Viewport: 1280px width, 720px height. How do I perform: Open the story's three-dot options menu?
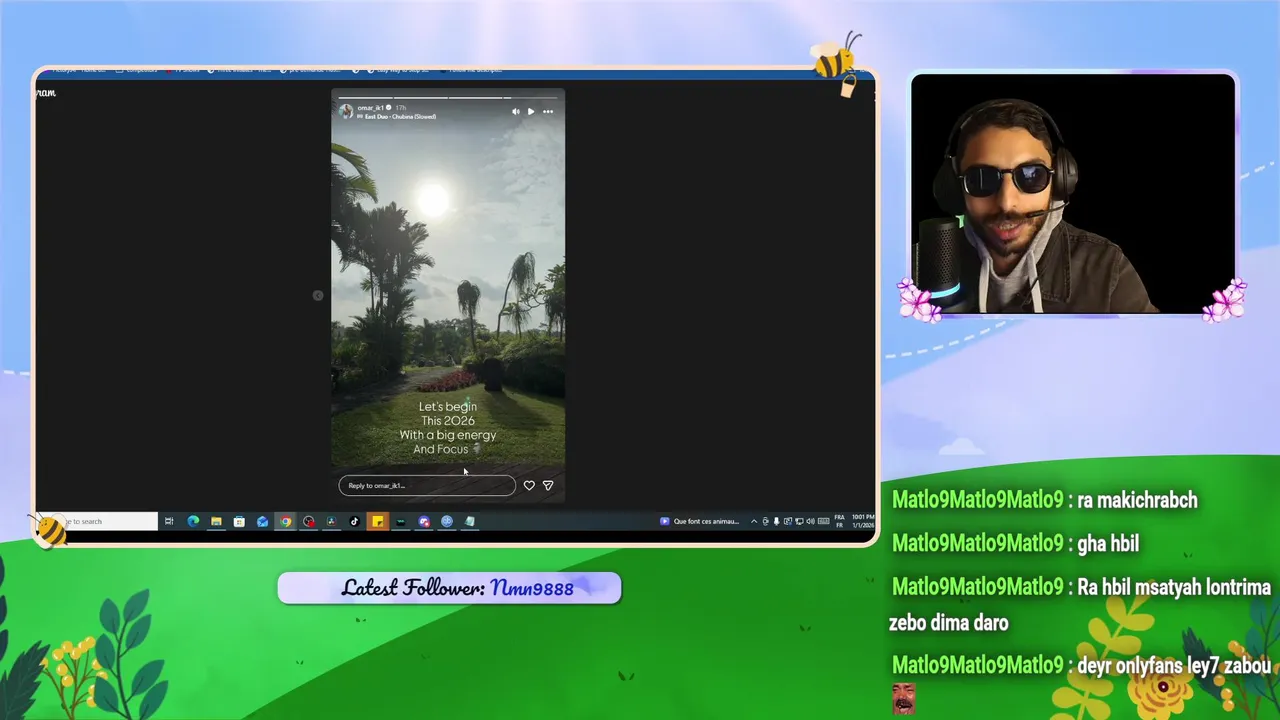(x=548, y=111)
